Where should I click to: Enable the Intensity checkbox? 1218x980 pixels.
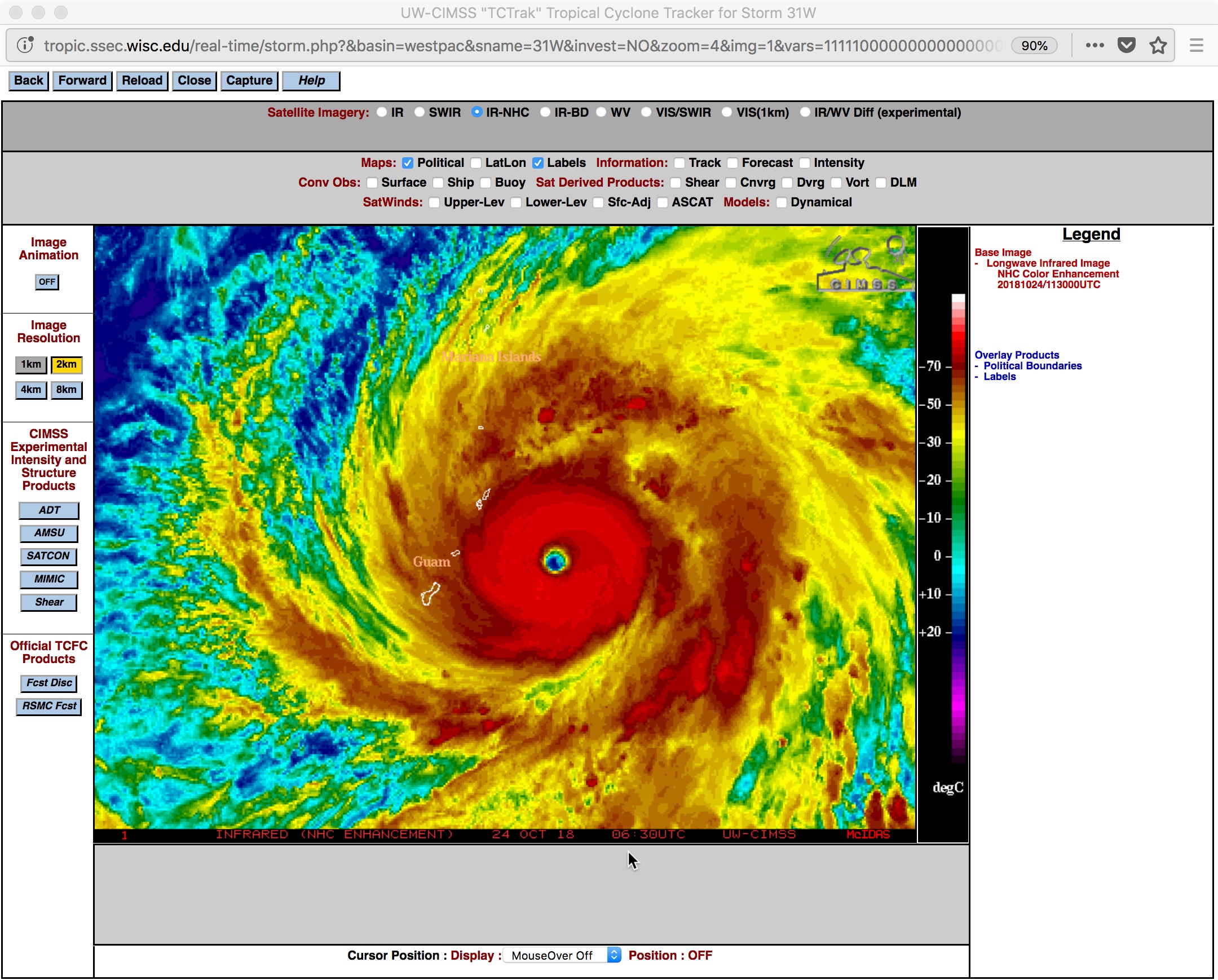[x=805, y=162]
